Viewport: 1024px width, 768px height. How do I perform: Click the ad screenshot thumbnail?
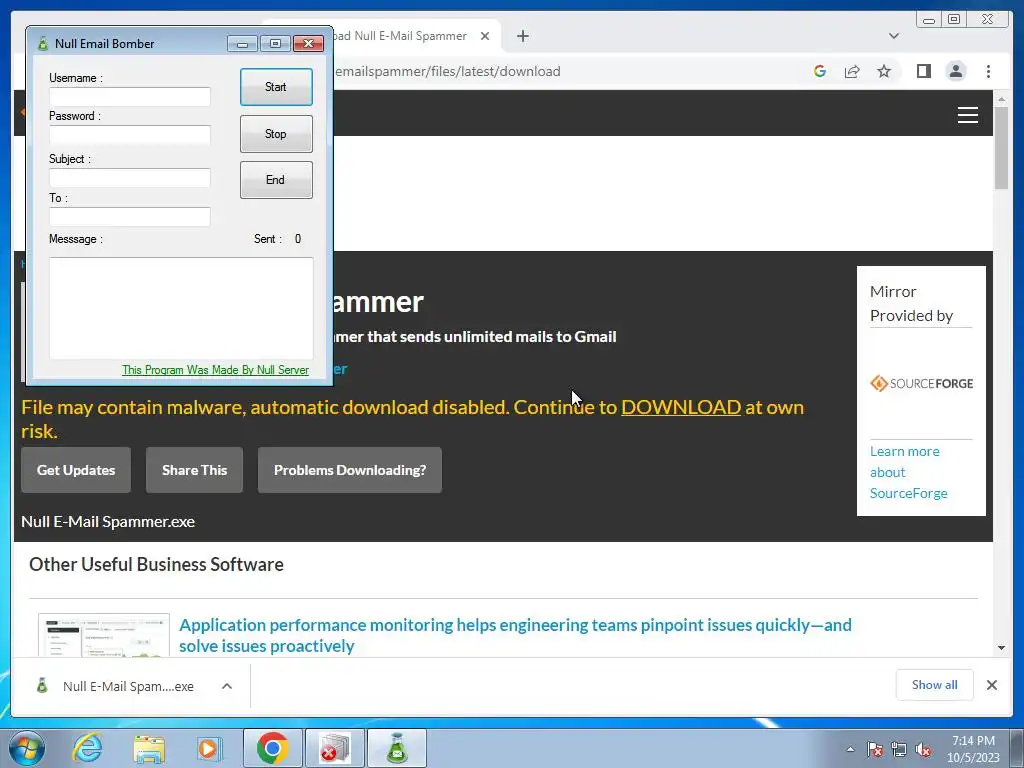tap(104, 635)
